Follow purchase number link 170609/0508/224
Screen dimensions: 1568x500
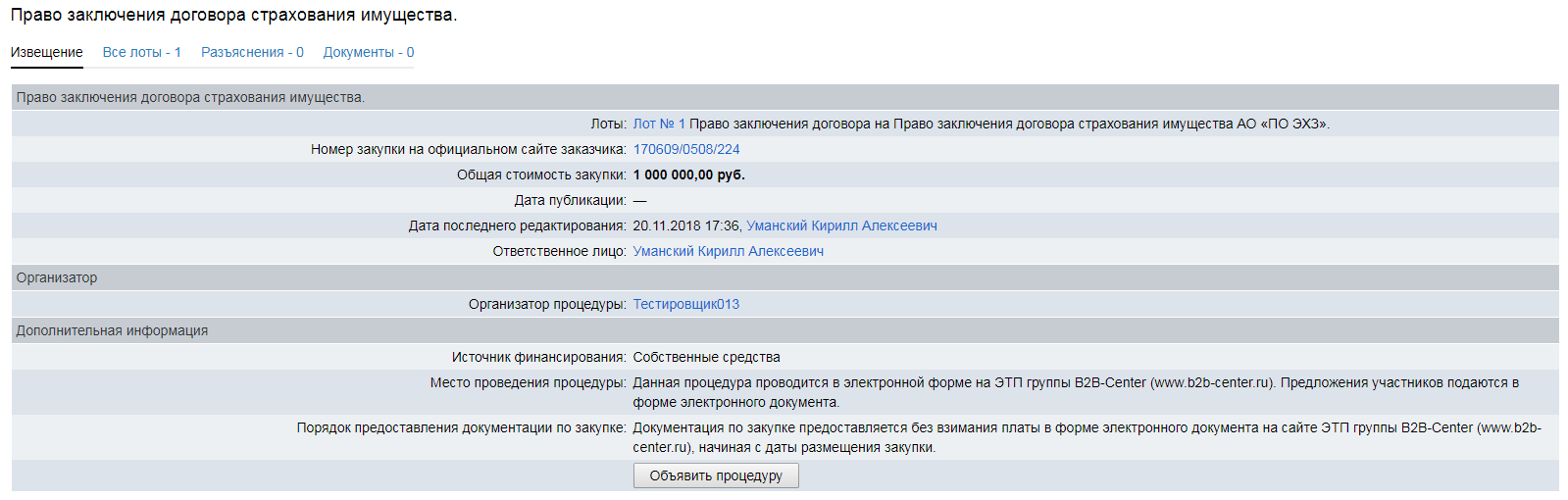pyautogui.click(x=685, y=149)
